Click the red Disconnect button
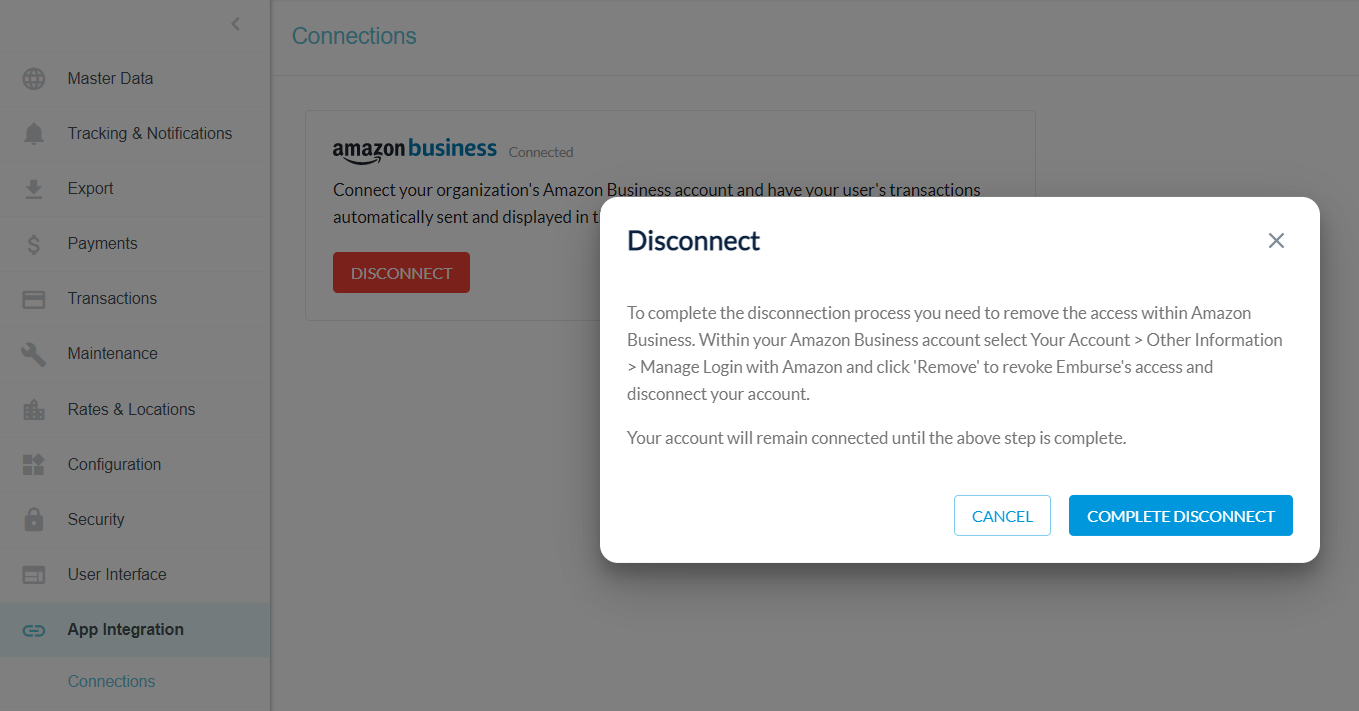1359x711 pixels. pyautogui.click(x=401, y=273)
